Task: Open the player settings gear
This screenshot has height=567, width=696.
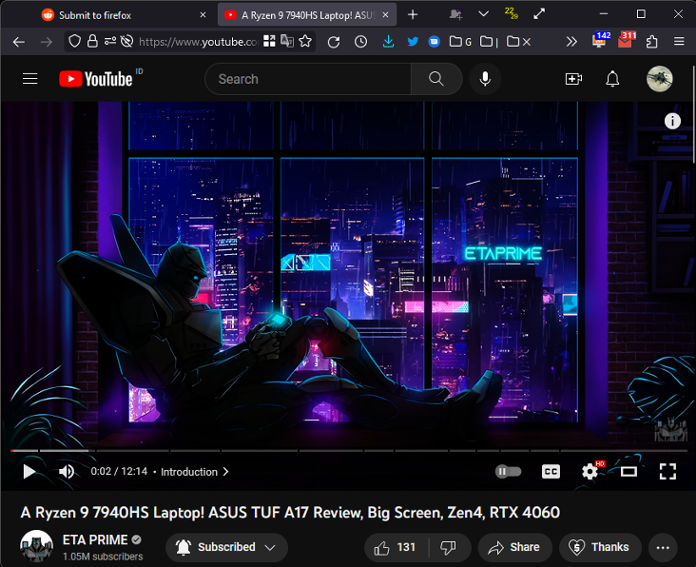Action: pyautogui.click(x=590, y=471)
